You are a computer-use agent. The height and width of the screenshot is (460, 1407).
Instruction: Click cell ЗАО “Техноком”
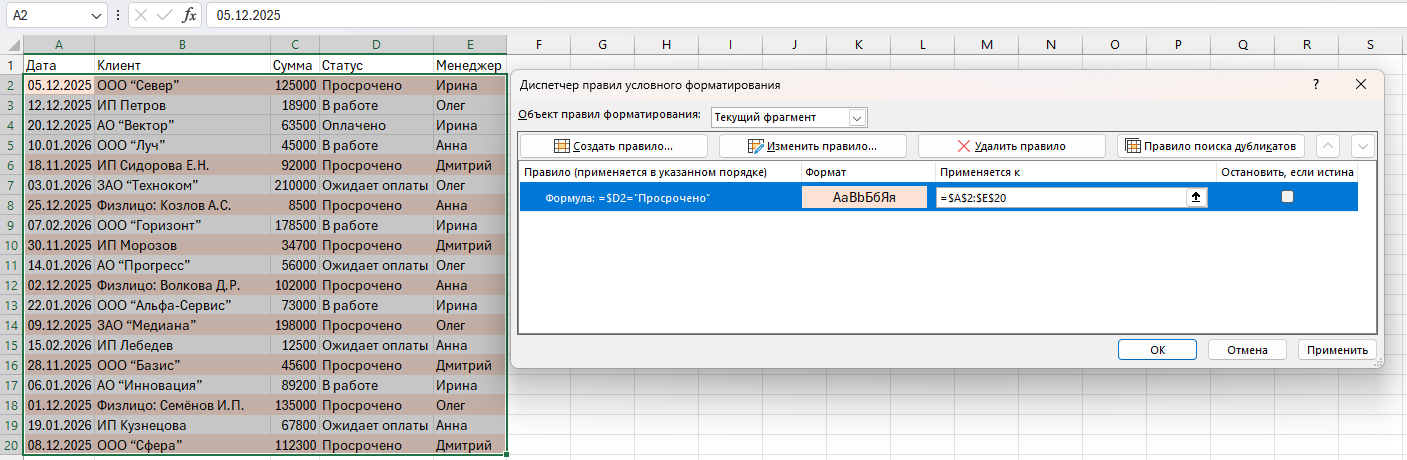click(182, 185)
